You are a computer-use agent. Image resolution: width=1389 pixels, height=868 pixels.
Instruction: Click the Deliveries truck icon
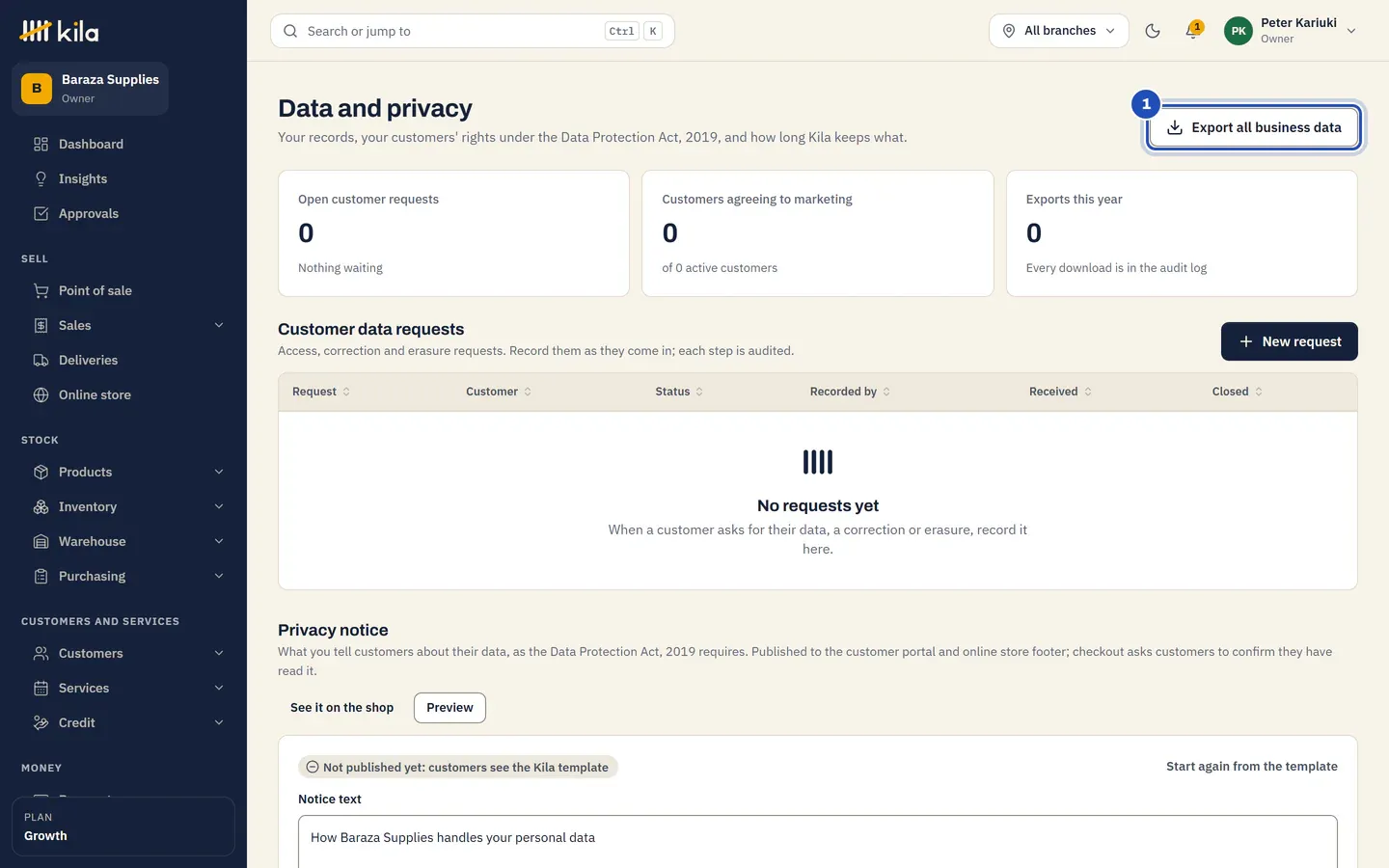point(41,360)
